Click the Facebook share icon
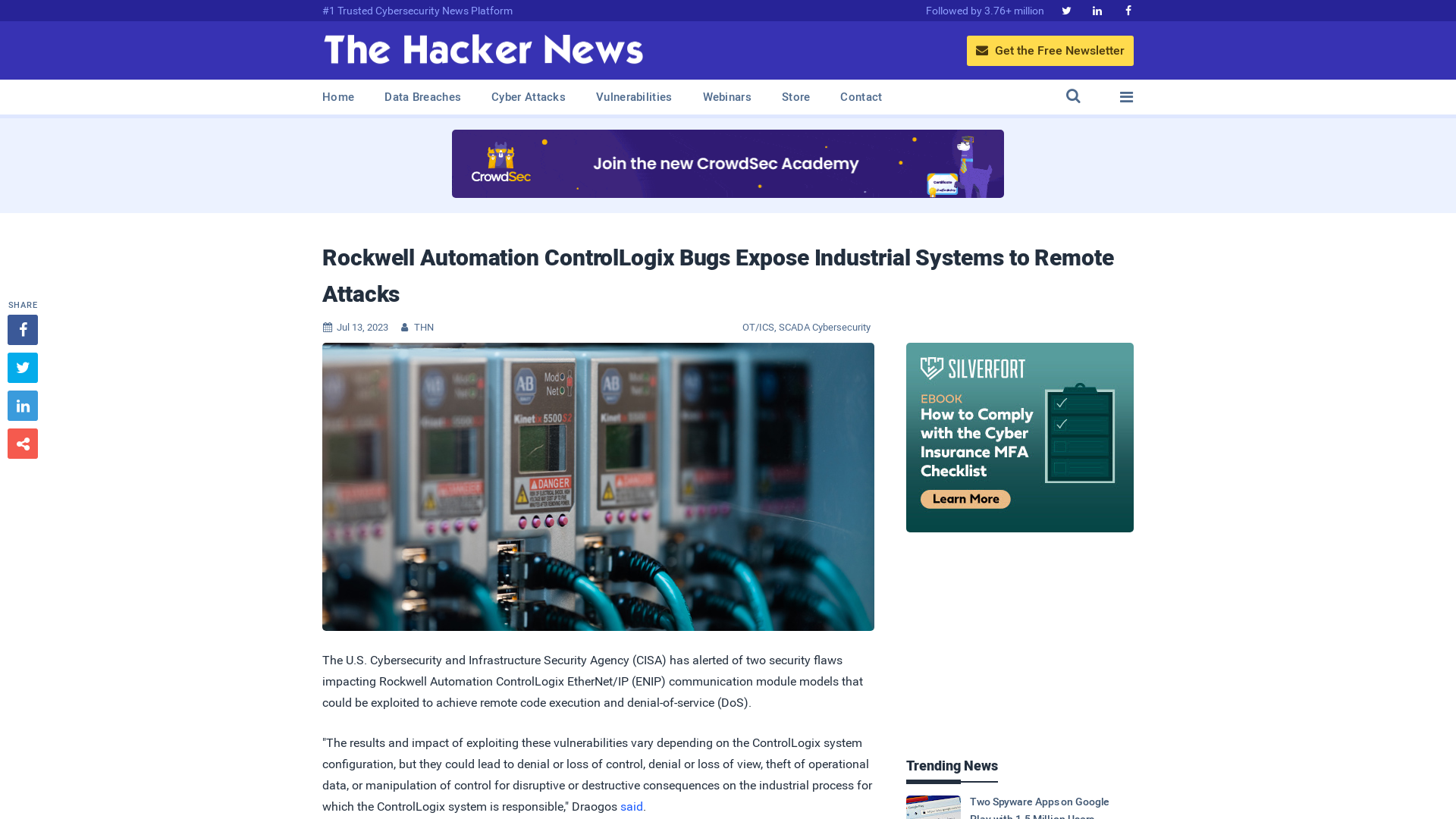The height and width of the screenshot is (819, 1456). [x=22, y=329]
